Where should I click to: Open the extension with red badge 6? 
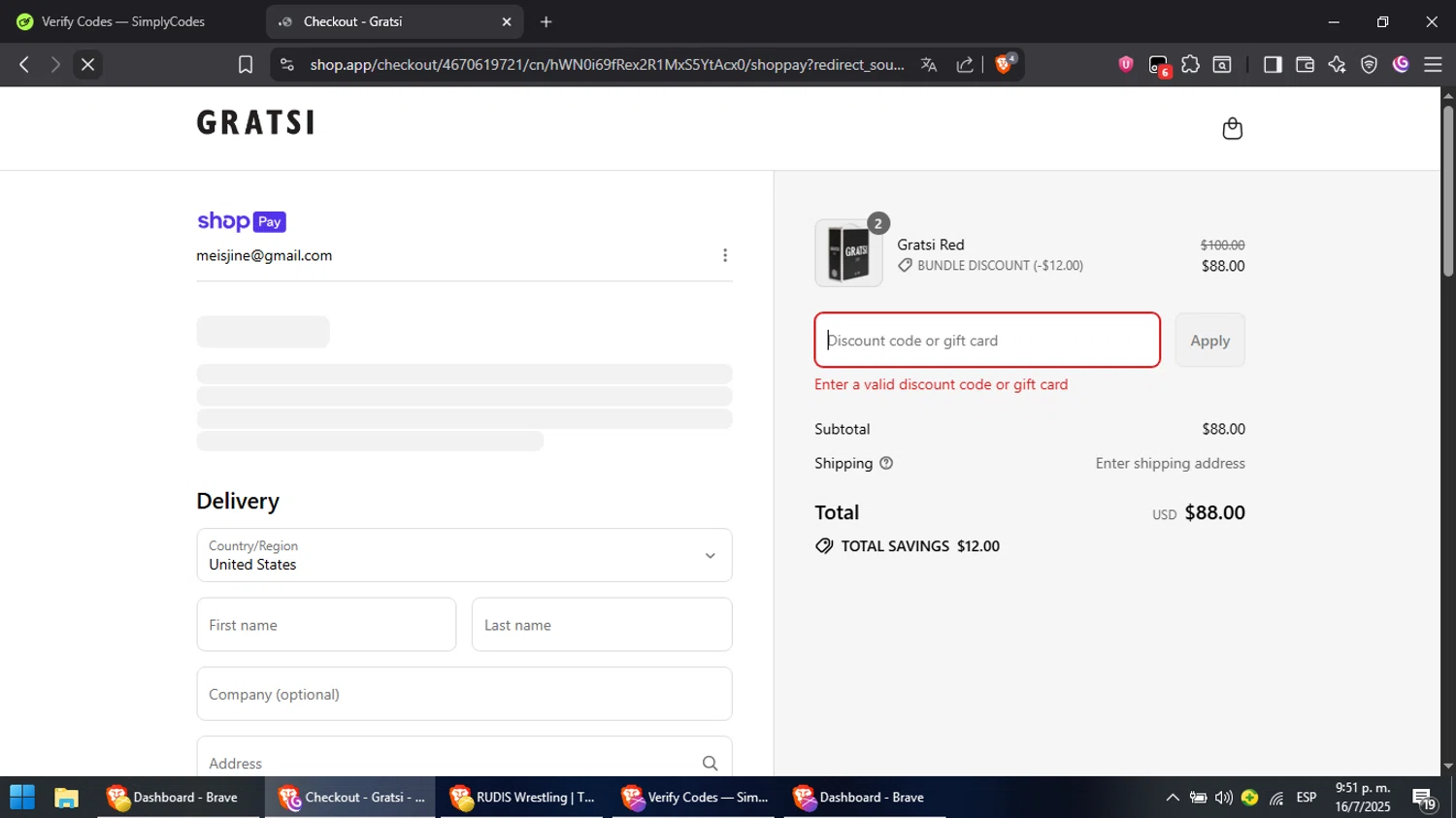tap(1159, 65)
